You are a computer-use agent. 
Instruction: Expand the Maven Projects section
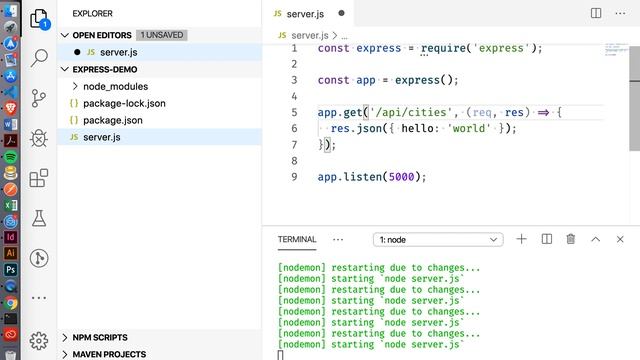coord(64,354)
